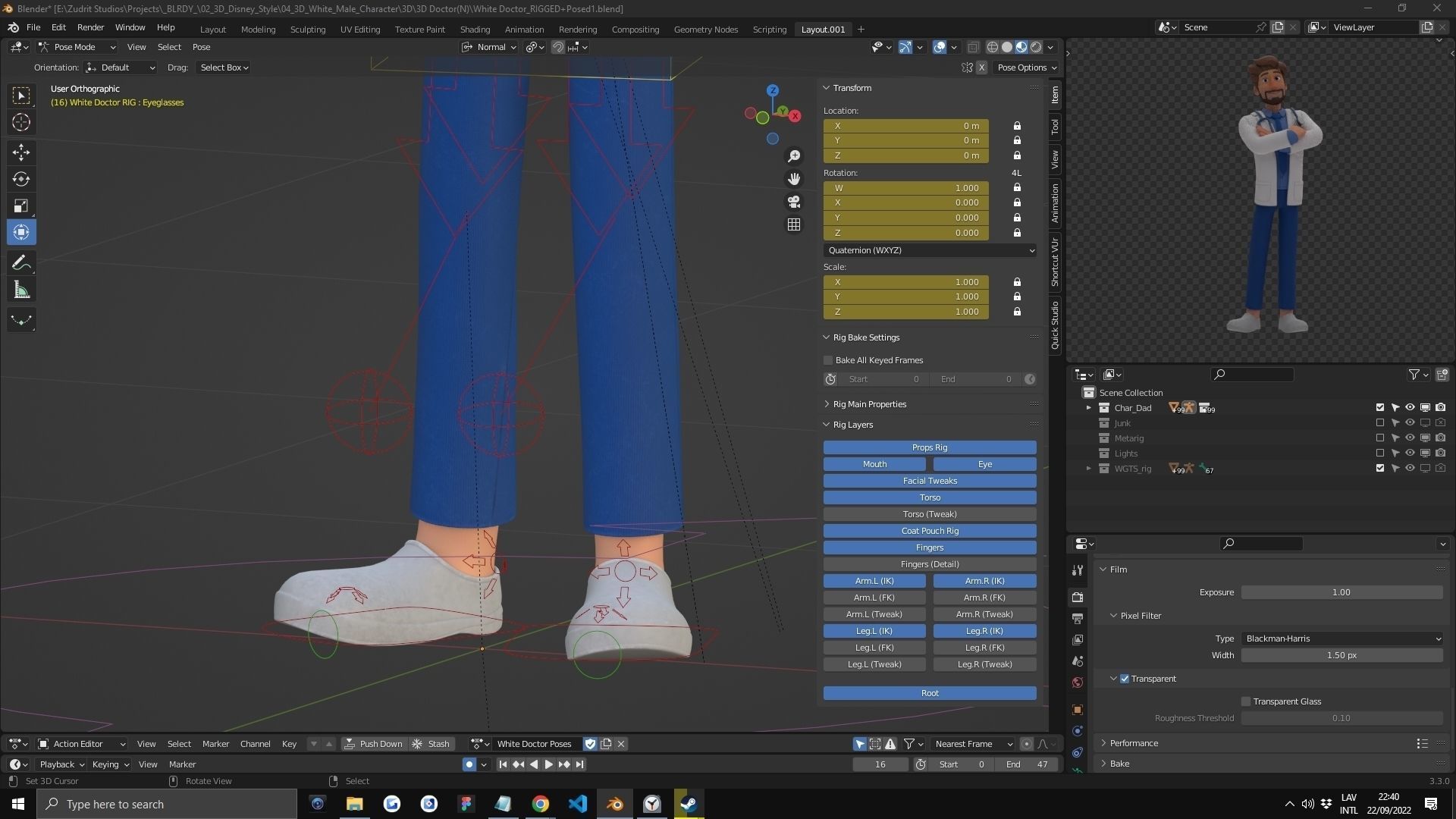Viewport: 1456px width, 819px height.
Task: Select the Scale tool in the toolbar
Action: [x=21, y=206]
